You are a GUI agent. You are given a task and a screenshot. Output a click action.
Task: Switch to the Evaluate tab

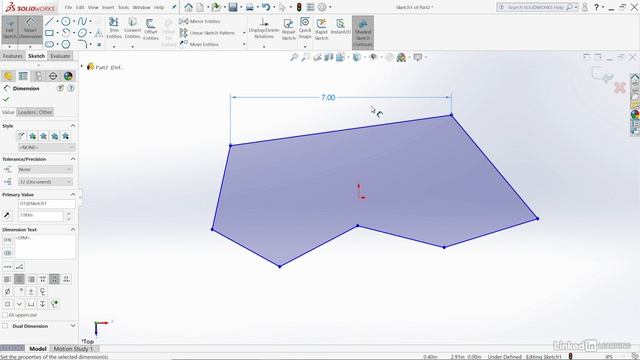[x=60, y=56]
